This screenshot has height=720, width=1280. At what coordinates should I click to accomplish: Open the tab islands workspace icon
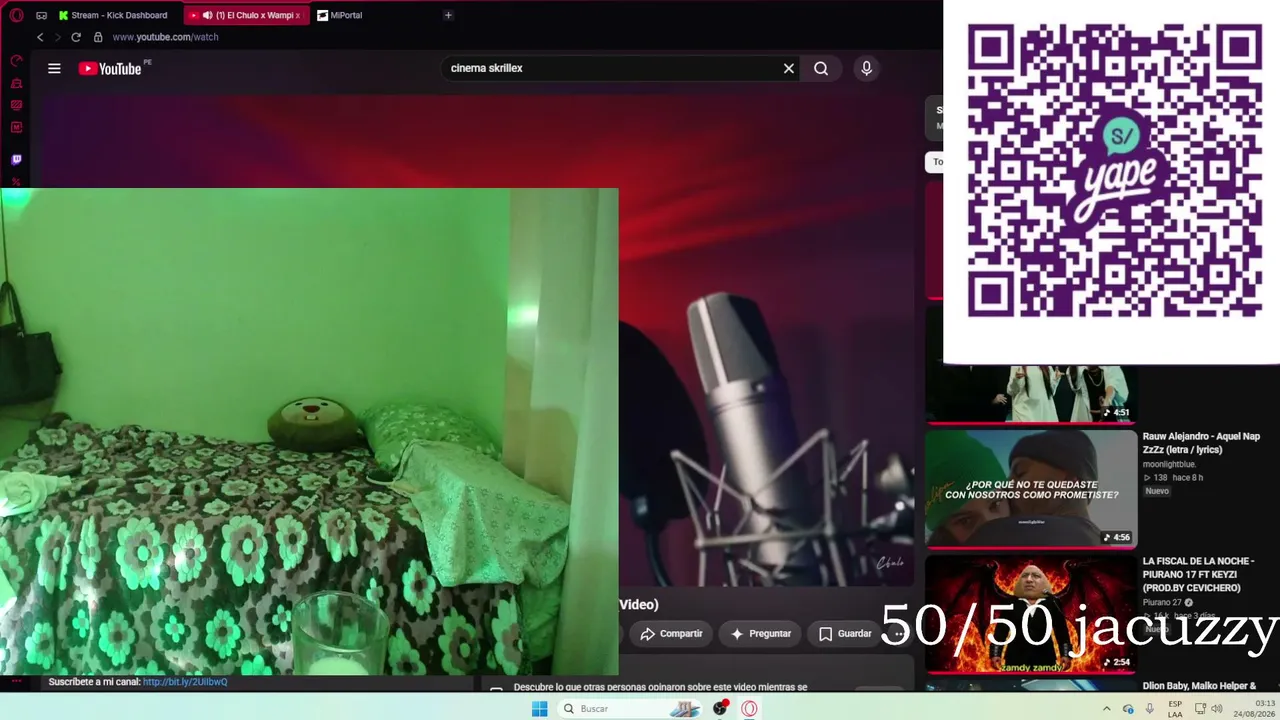(x=41, y=15)
